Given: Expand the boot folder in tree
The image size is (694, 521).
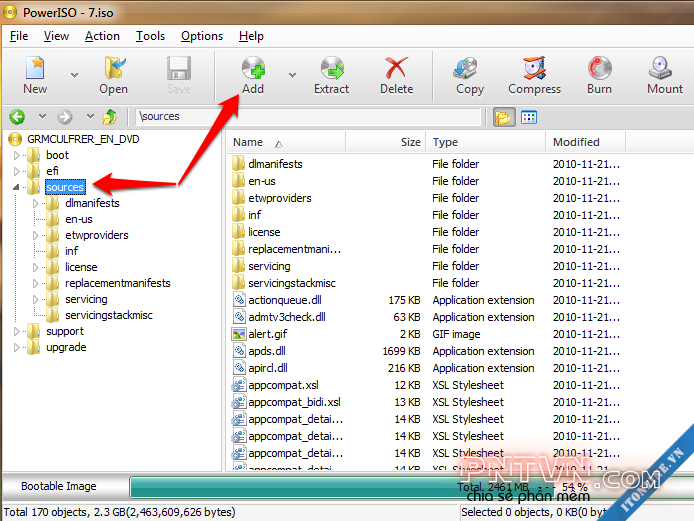Looking at the screenshot, I should pos(17,155).
